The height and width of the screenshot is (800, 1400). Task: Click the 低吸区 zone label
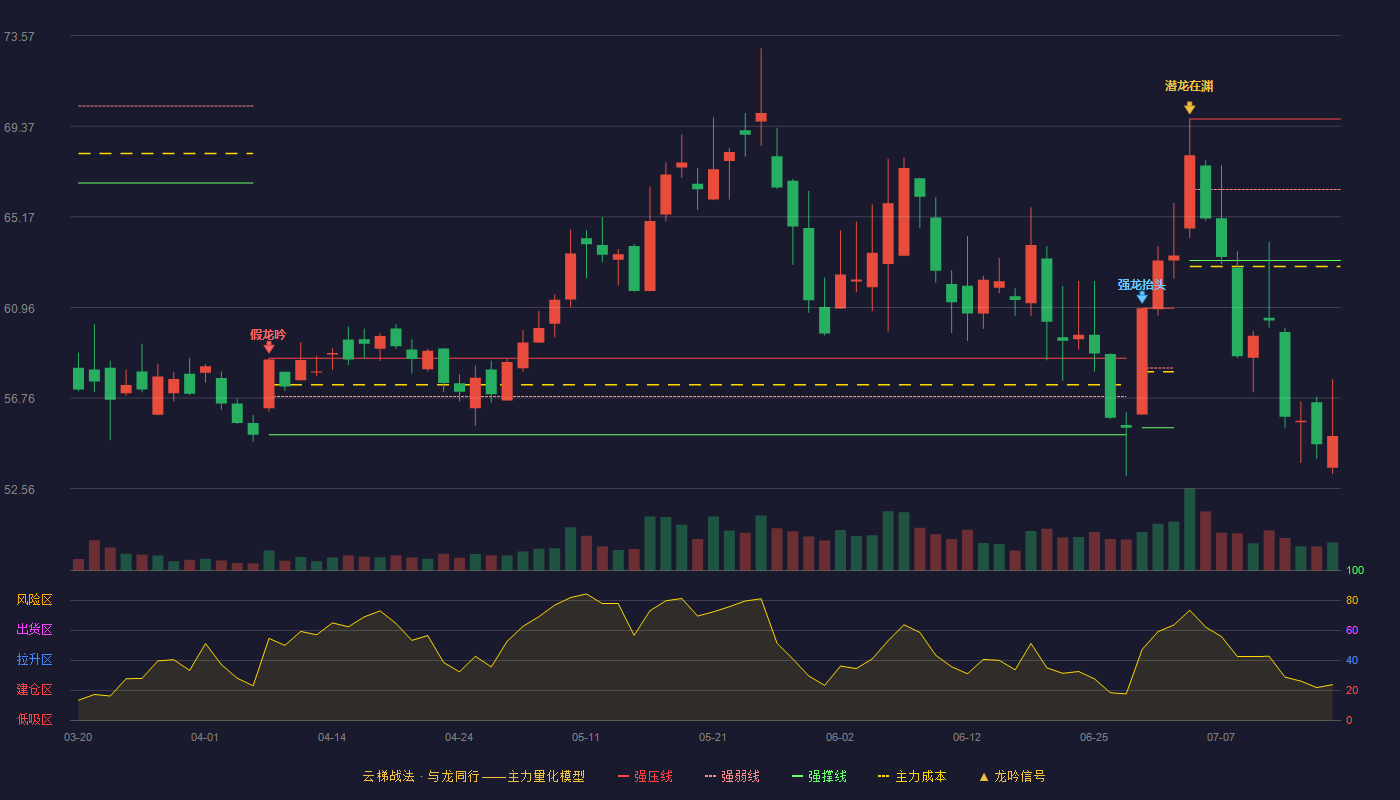pyautogui.click(x=34, y=719)
